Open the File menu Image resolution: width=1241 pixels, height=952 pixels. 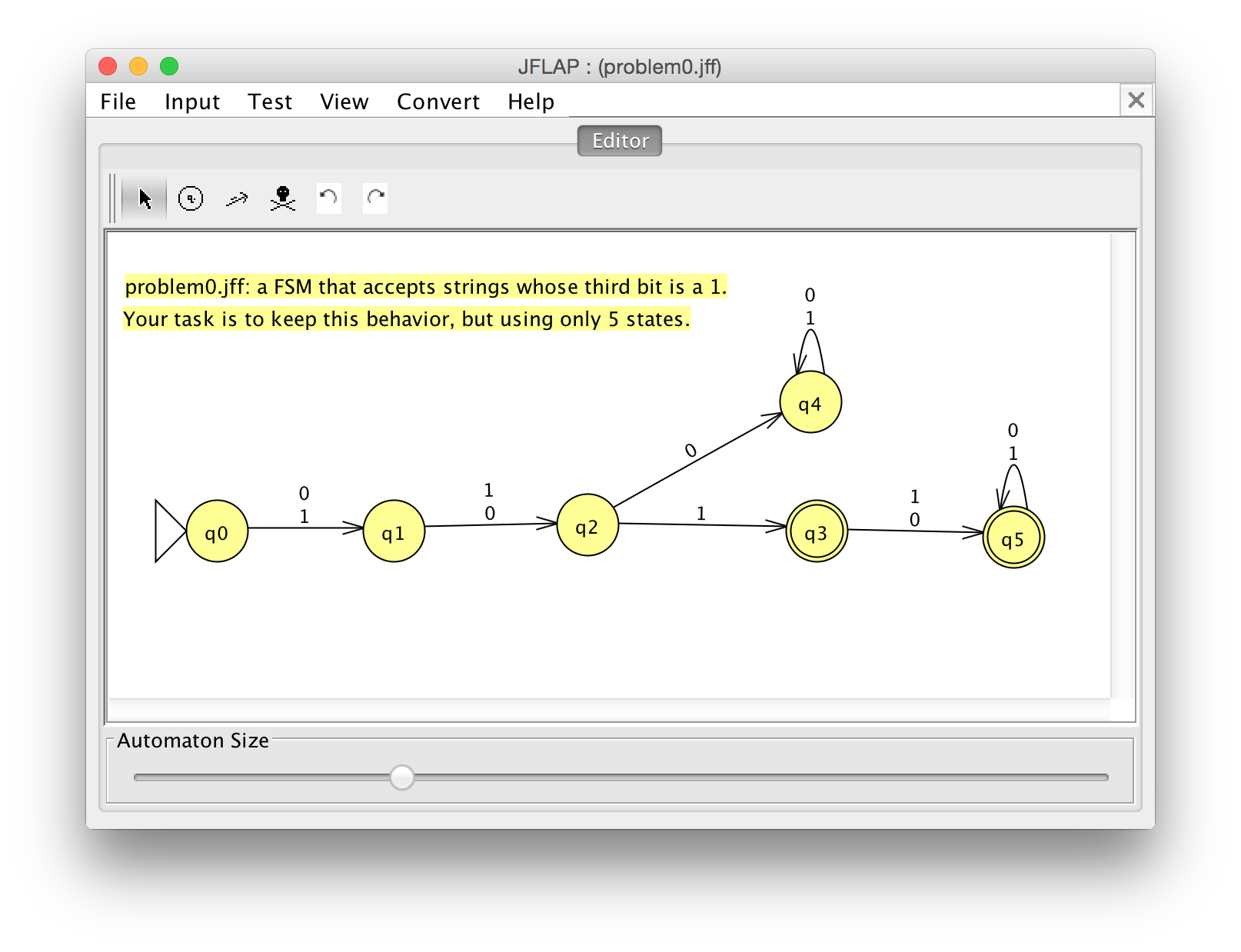tap(117, 101)
